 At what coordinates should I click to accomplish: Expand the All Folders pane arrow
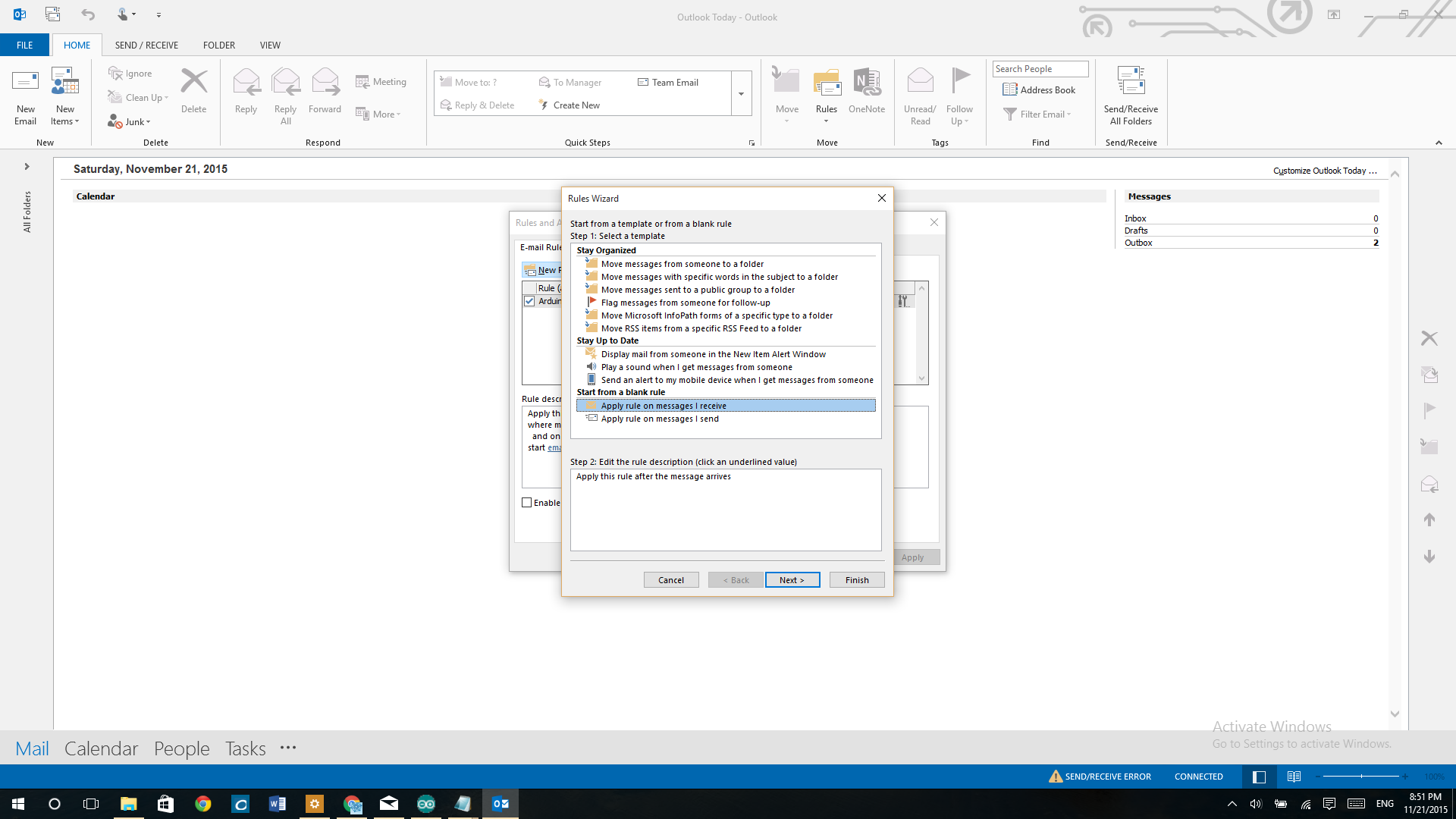tap(27, 167)
